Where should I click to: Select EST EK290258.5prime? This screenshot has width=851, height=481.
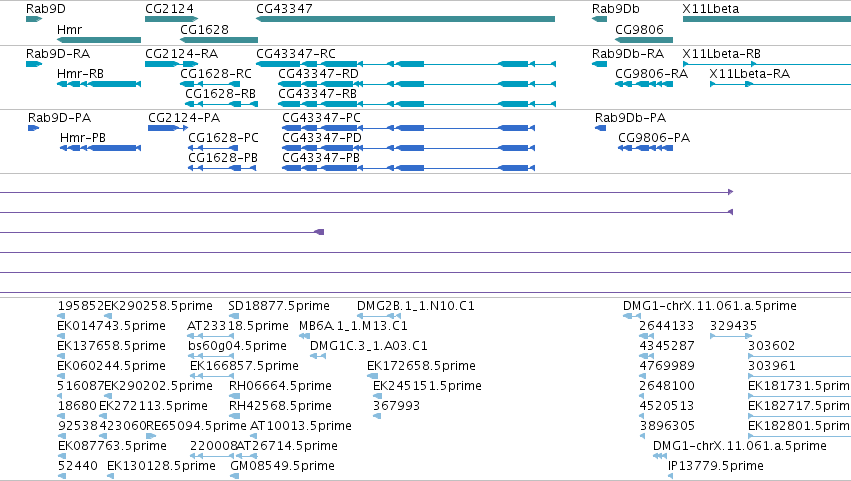(x=158, y=306)
